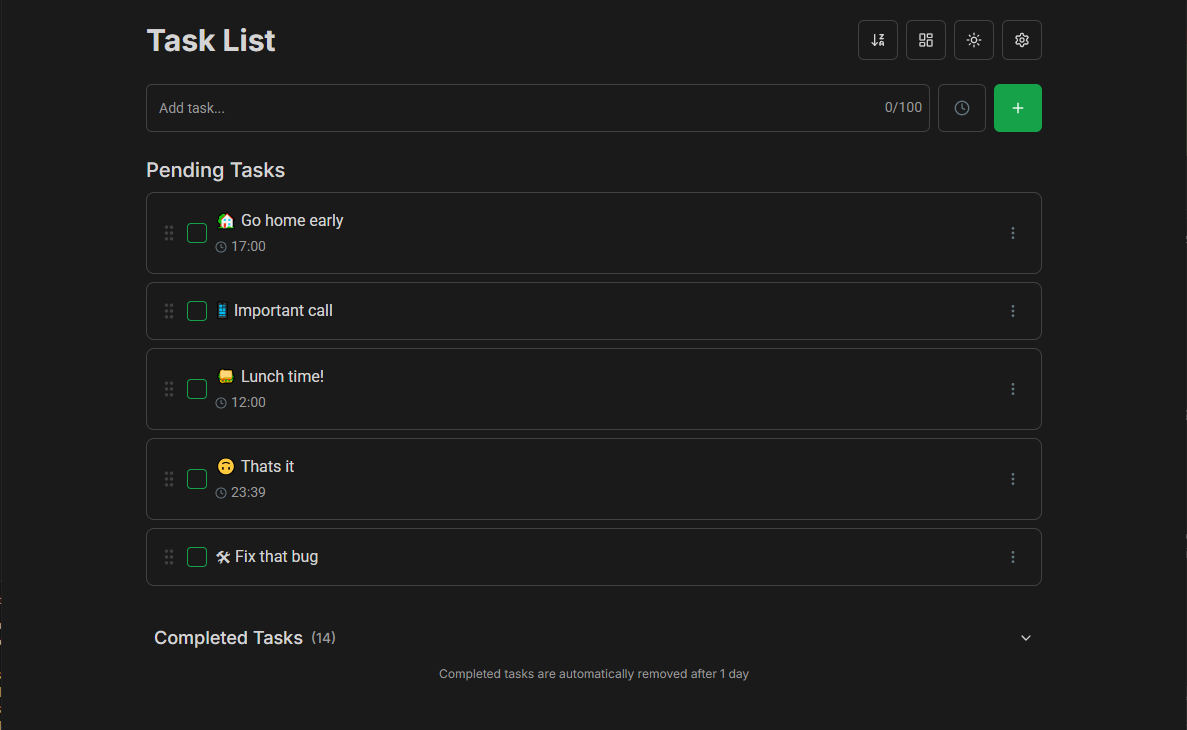Open options menu for 'Lunch time!'
Screen dimensions: 1187x730
point(1012,389)
